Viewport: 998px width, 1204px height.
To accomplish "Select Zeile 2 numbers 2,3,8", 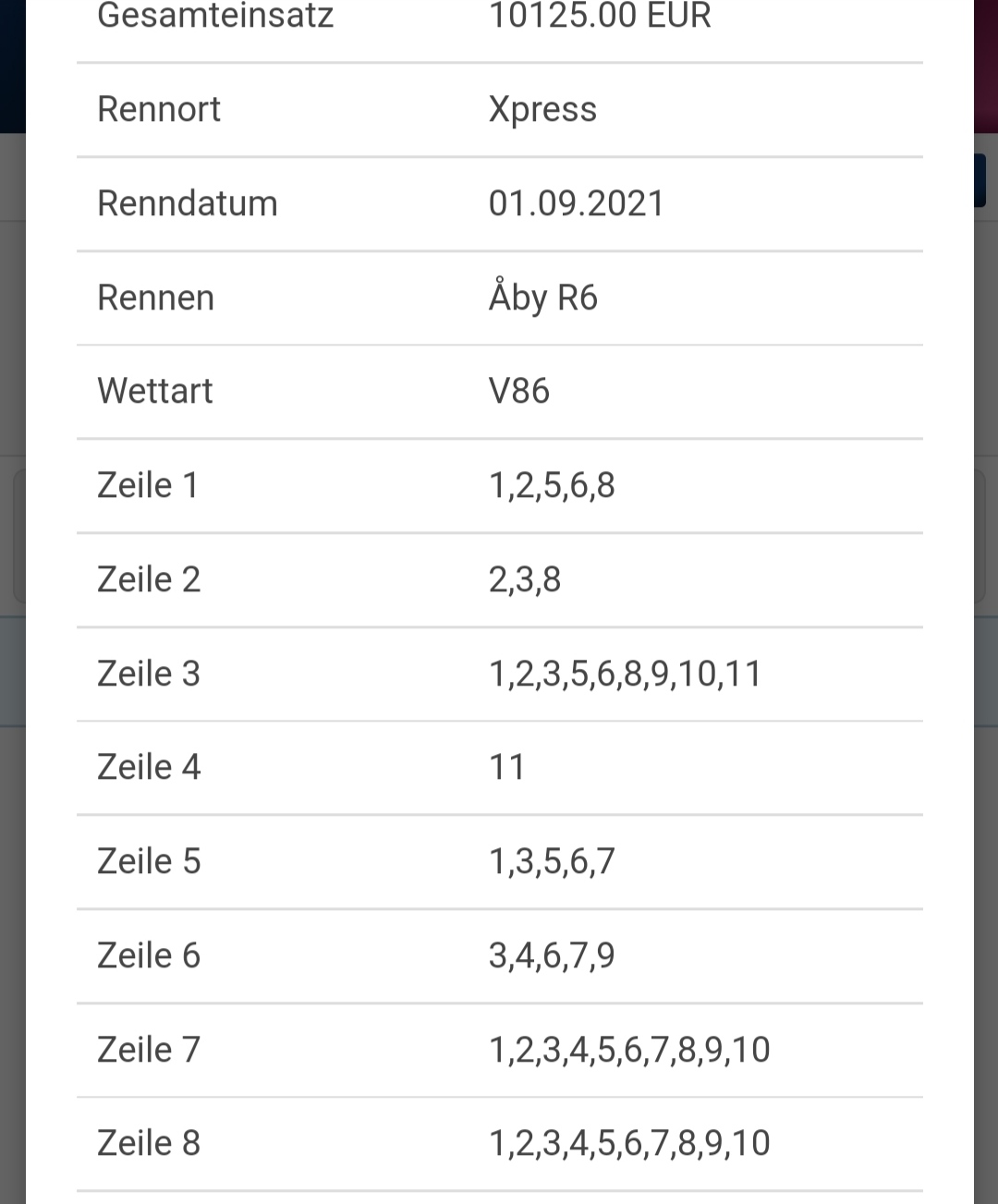I will pyautogui.click(x=524, y=580).
